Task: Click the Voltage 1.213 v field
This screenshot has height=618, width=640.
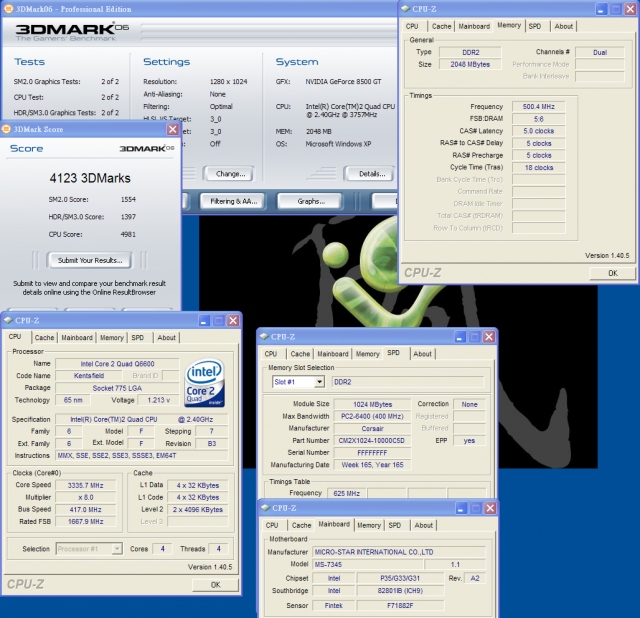Action: pos(158,400)
